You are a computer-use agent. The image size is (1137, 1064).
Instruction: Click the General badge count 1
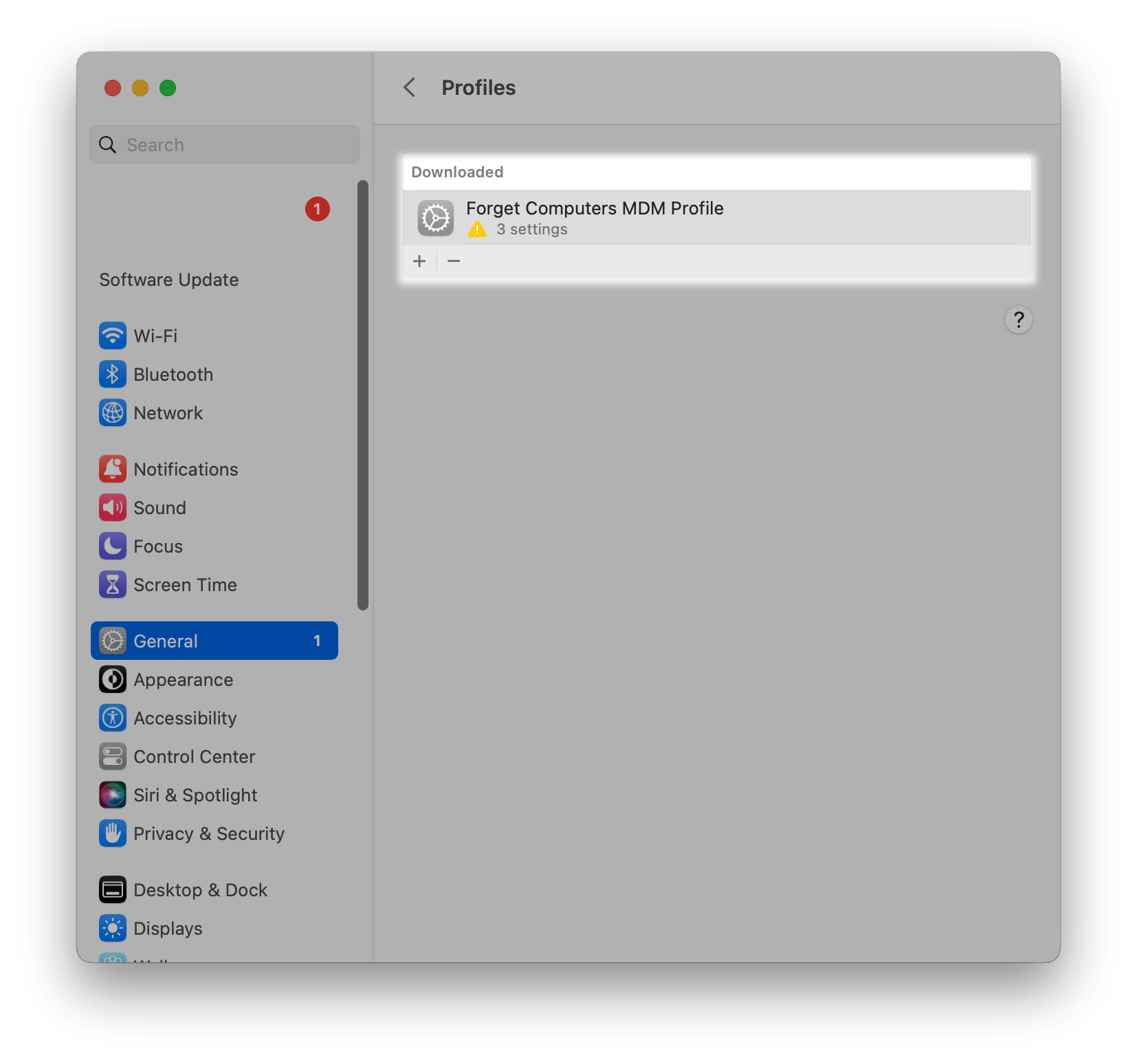pyautogui.click(x=317, y=641)
